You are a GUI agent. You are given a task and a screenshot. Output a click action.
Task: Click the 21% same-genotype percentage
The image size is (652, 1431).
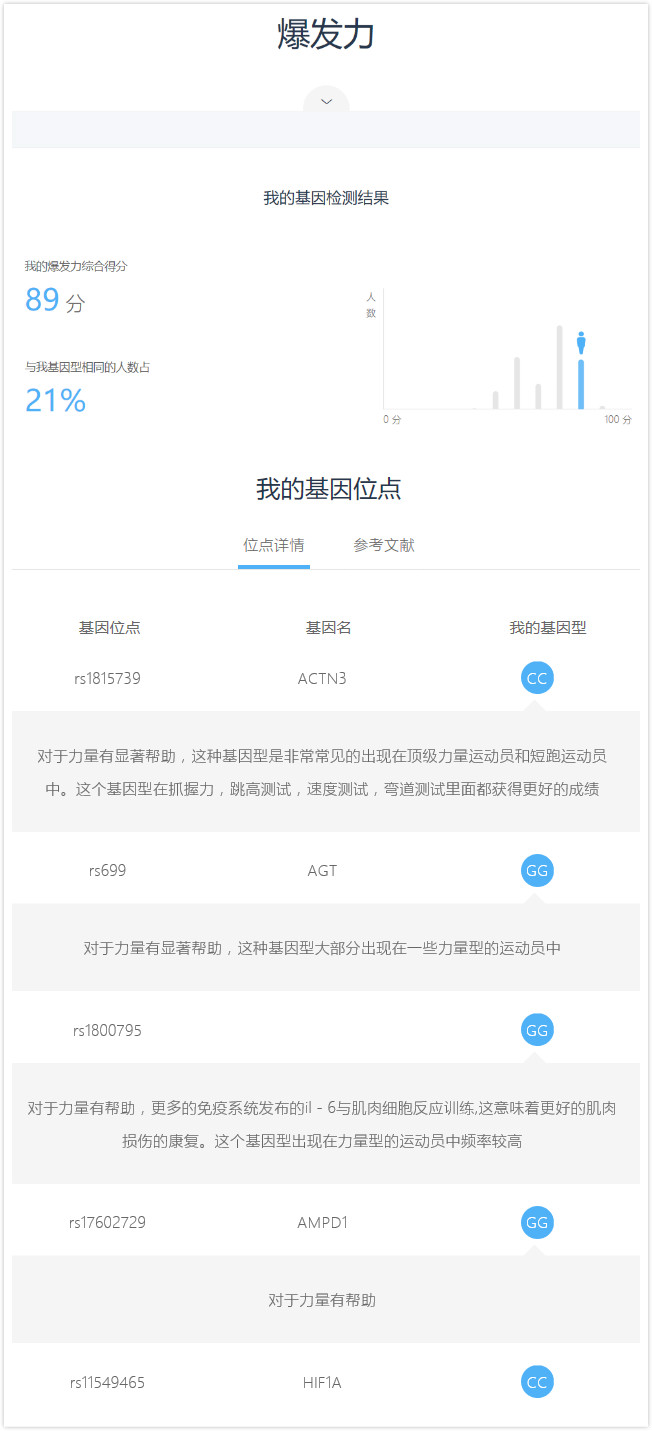[x=56, y=401]
